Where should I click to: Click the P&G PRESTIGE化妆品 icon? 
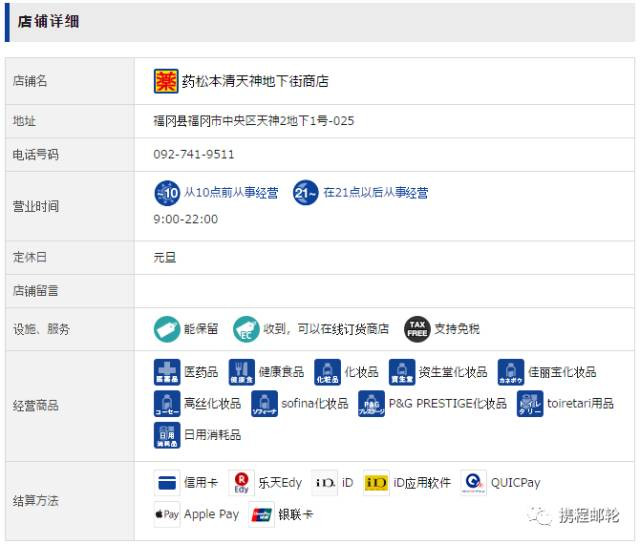click(x=371, y=403)
